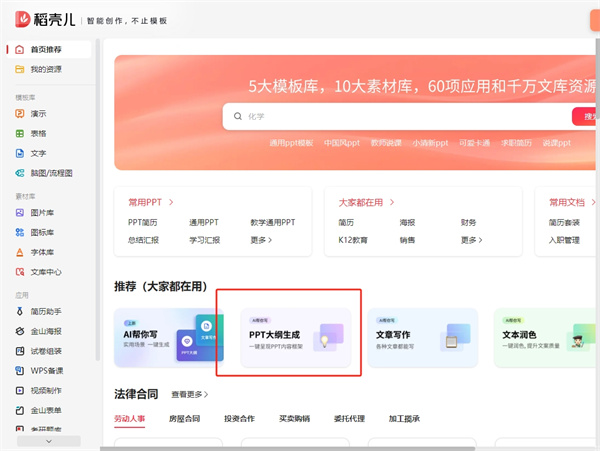Select the 表格 spreadsheet icon
This screenshot has height=451, width=600.
pyautogui.click(x=20, y=134)
